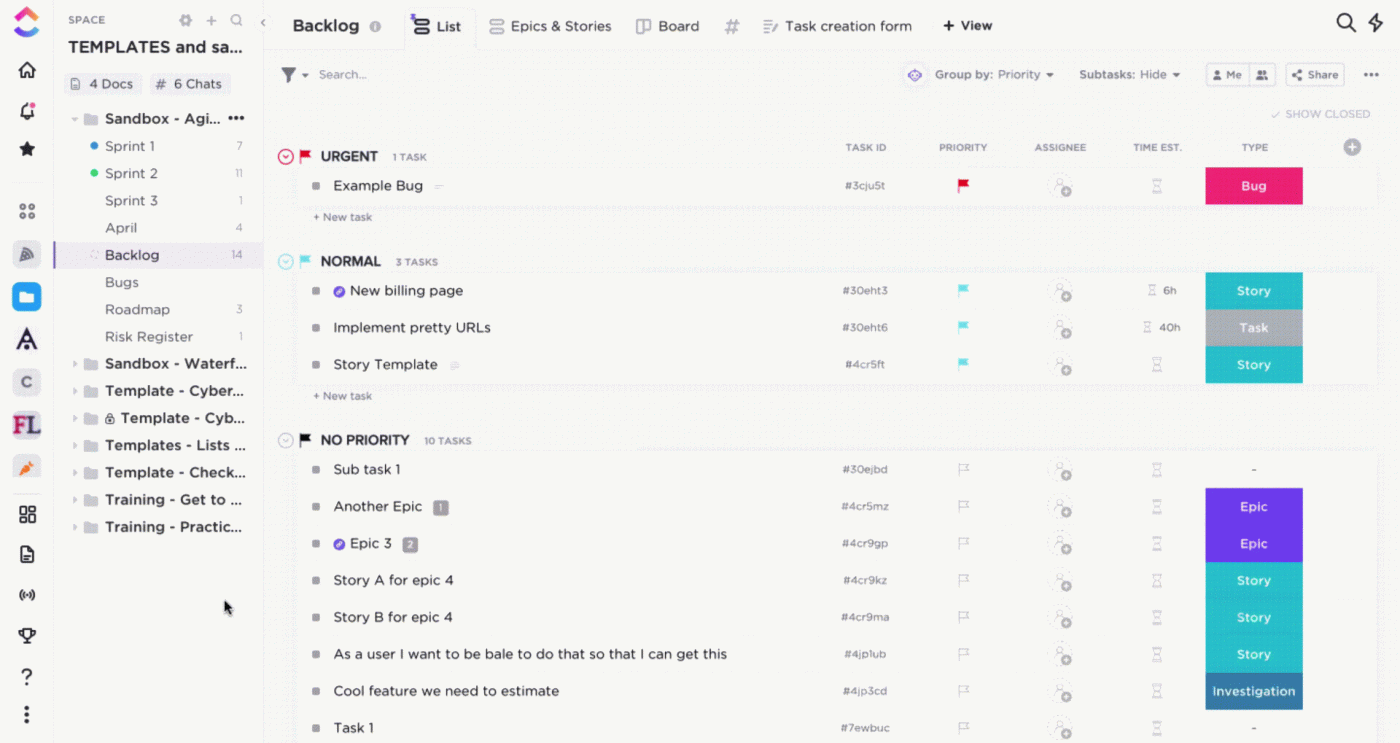Viewport: 1400px width, 743px height.
Task: Toggle status square of Task 1
Action: (316, 728)
